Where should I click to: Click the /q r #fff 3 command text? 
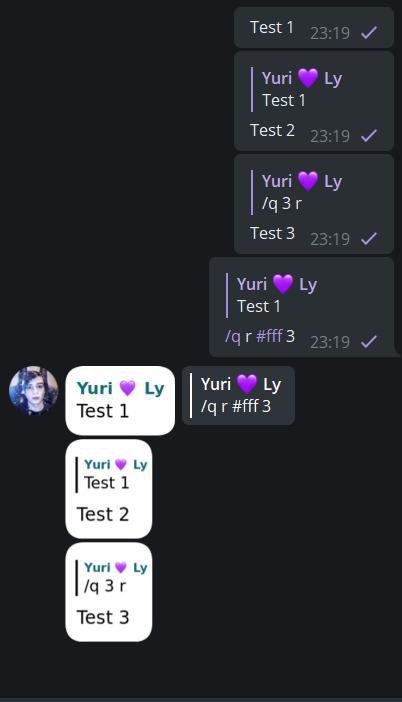coord(260,336)
